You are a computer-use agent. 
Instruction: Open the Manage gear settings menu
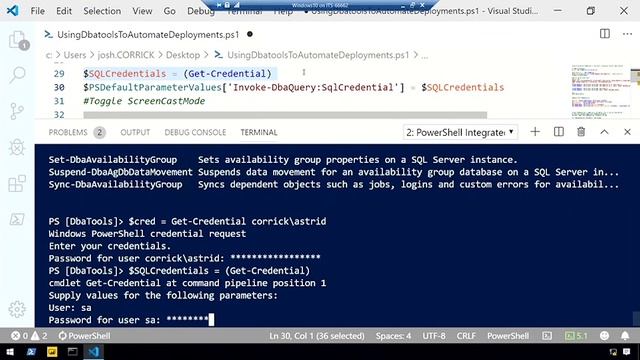pyautogui.click(x=17, y=309)
